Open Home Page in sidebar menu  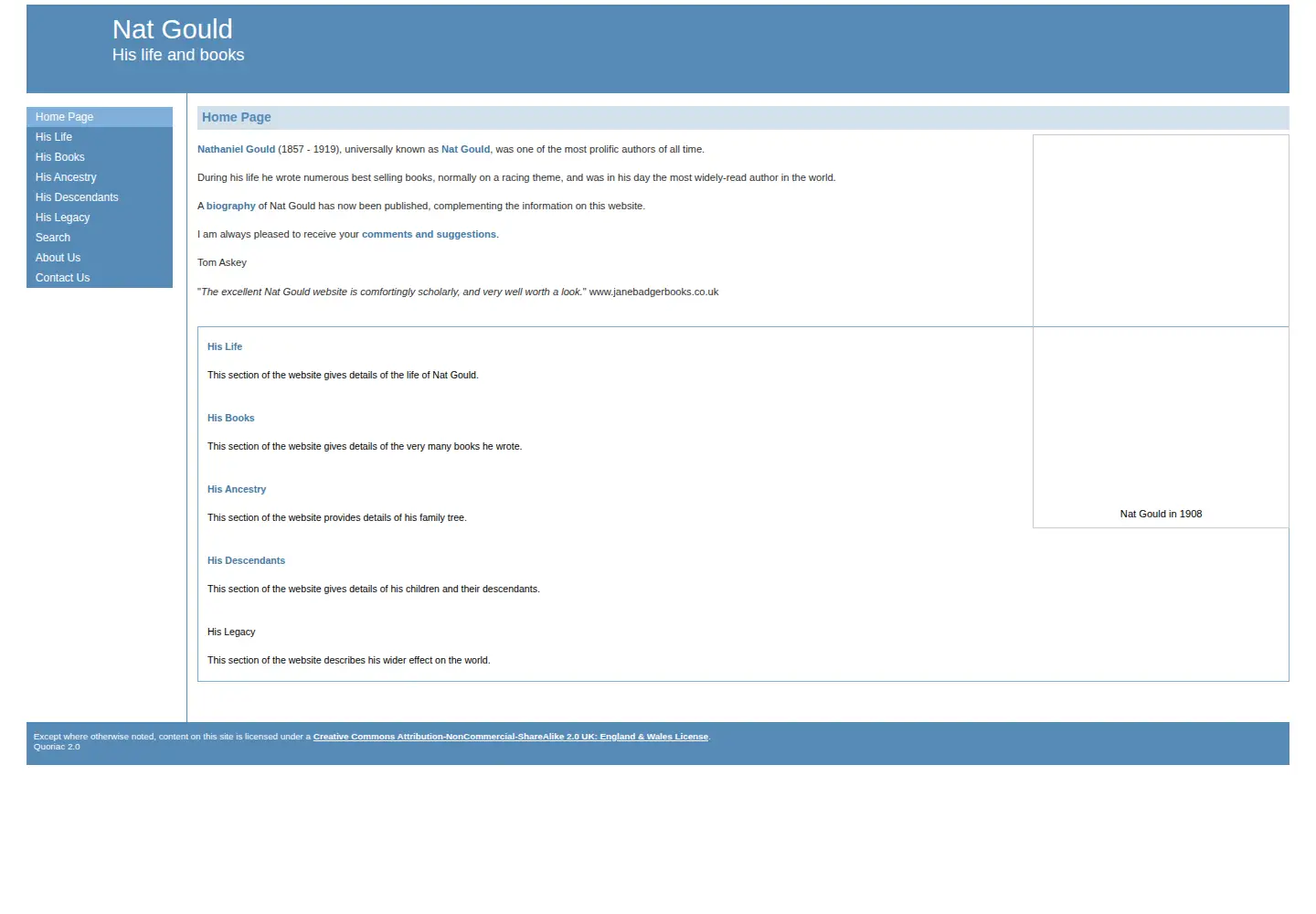coord(100,117)
